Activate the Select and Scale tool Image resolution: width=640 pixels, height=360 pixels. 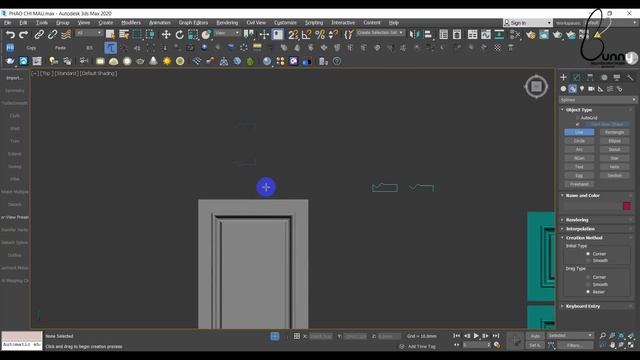tap(193, 35)
